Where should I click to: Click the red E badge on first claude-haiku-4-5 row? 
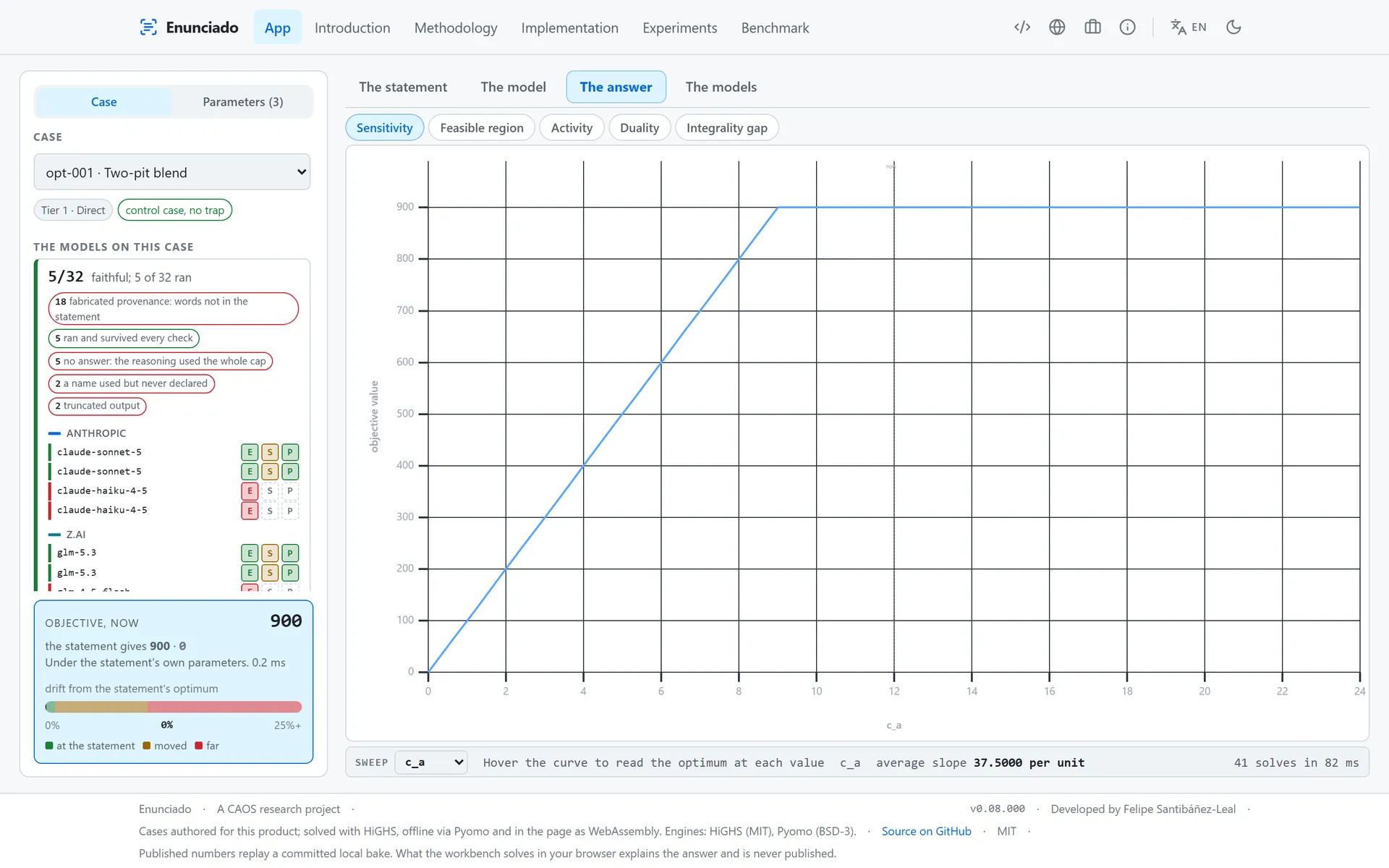coord(250,491)
